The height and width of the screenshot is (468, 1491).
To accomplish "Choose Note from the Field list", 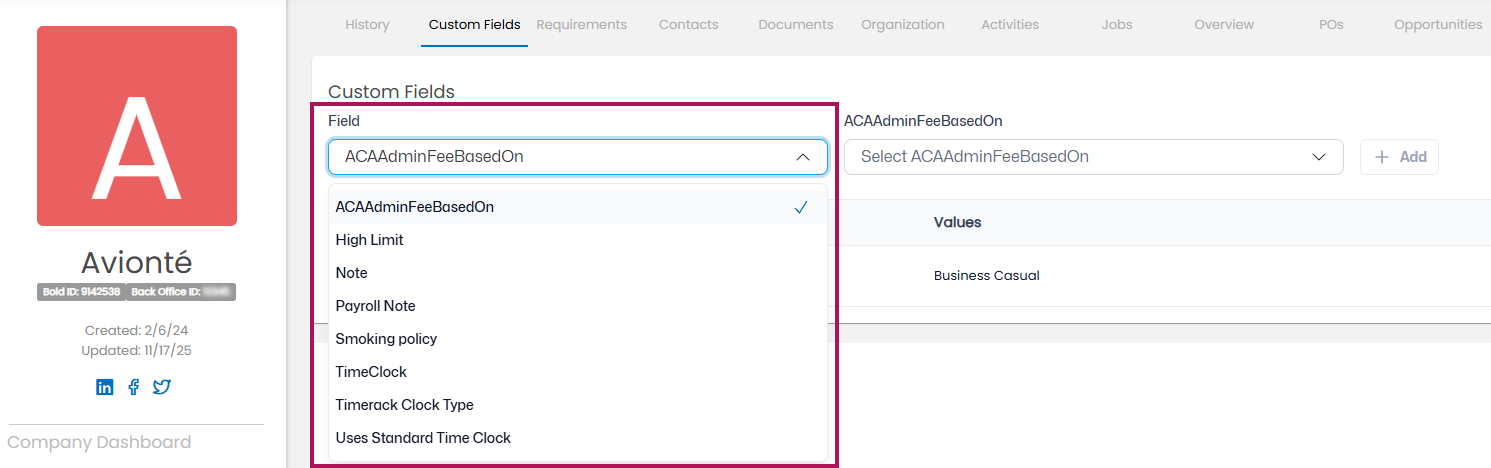I will pyautogui.click(x=577, y=273).
